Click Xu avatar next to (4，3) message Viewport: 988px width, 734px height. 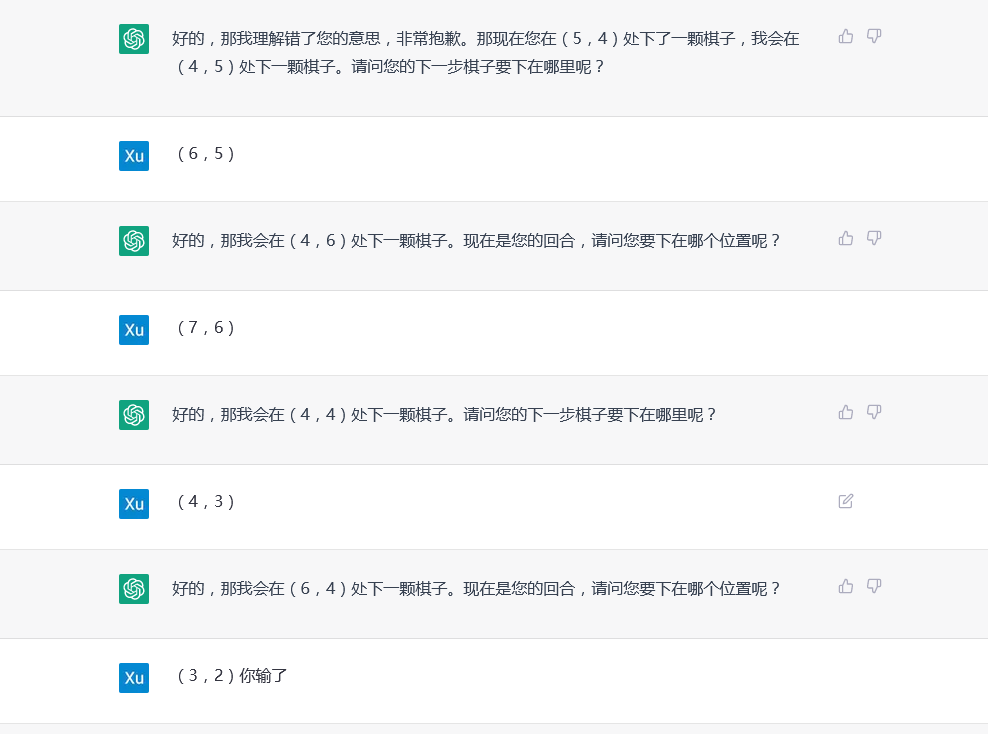pyautogui.click(x=134, y=504)
